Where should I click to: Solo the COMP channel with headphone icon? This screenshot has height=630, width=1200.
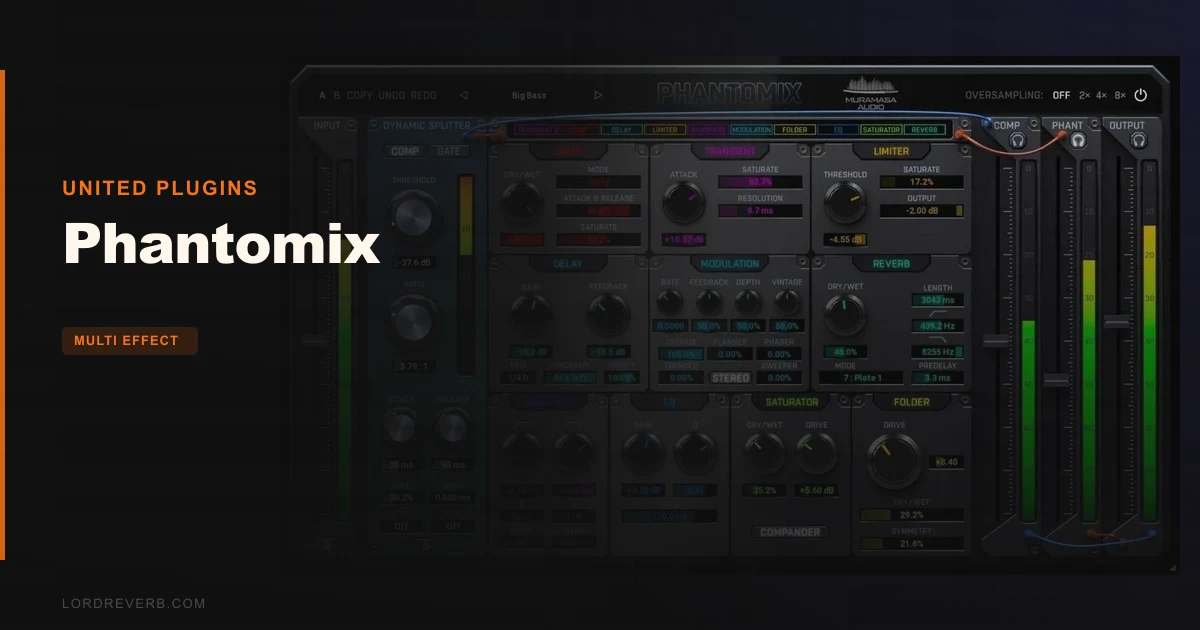click(1018, 142)
